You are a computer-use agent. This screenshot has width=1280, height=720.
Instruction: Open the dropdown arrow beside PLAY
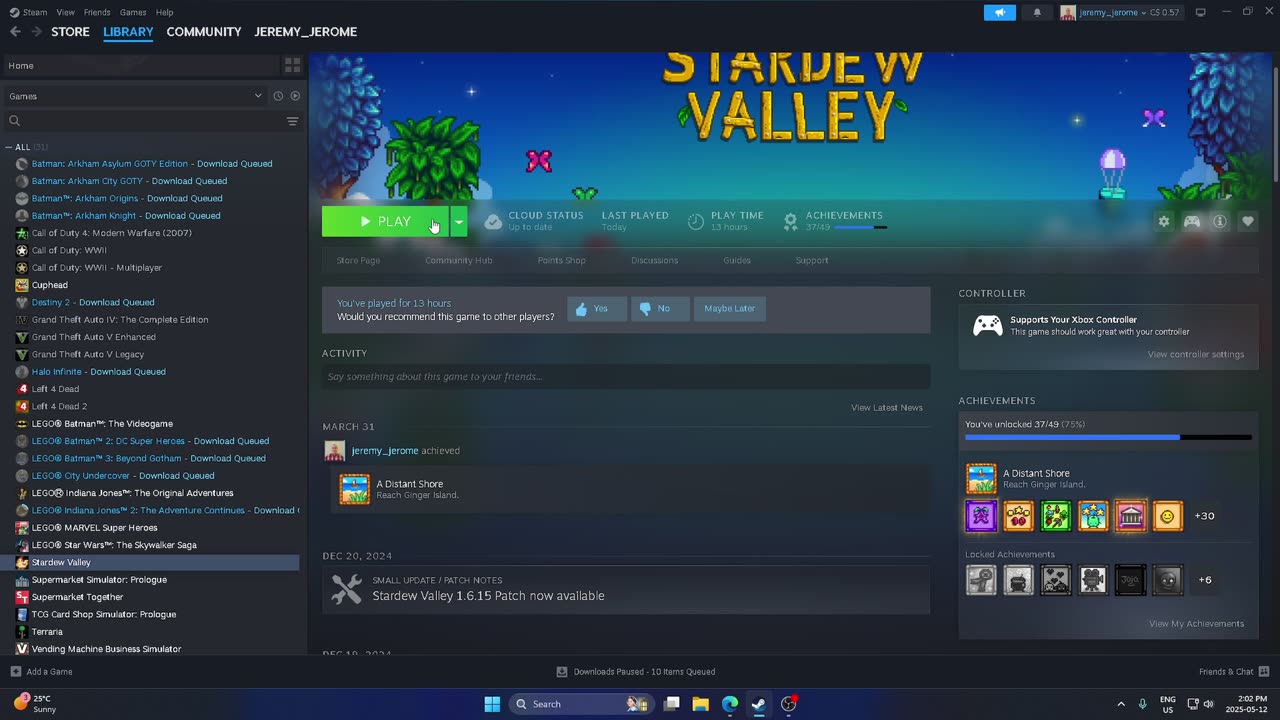(459, 222)
